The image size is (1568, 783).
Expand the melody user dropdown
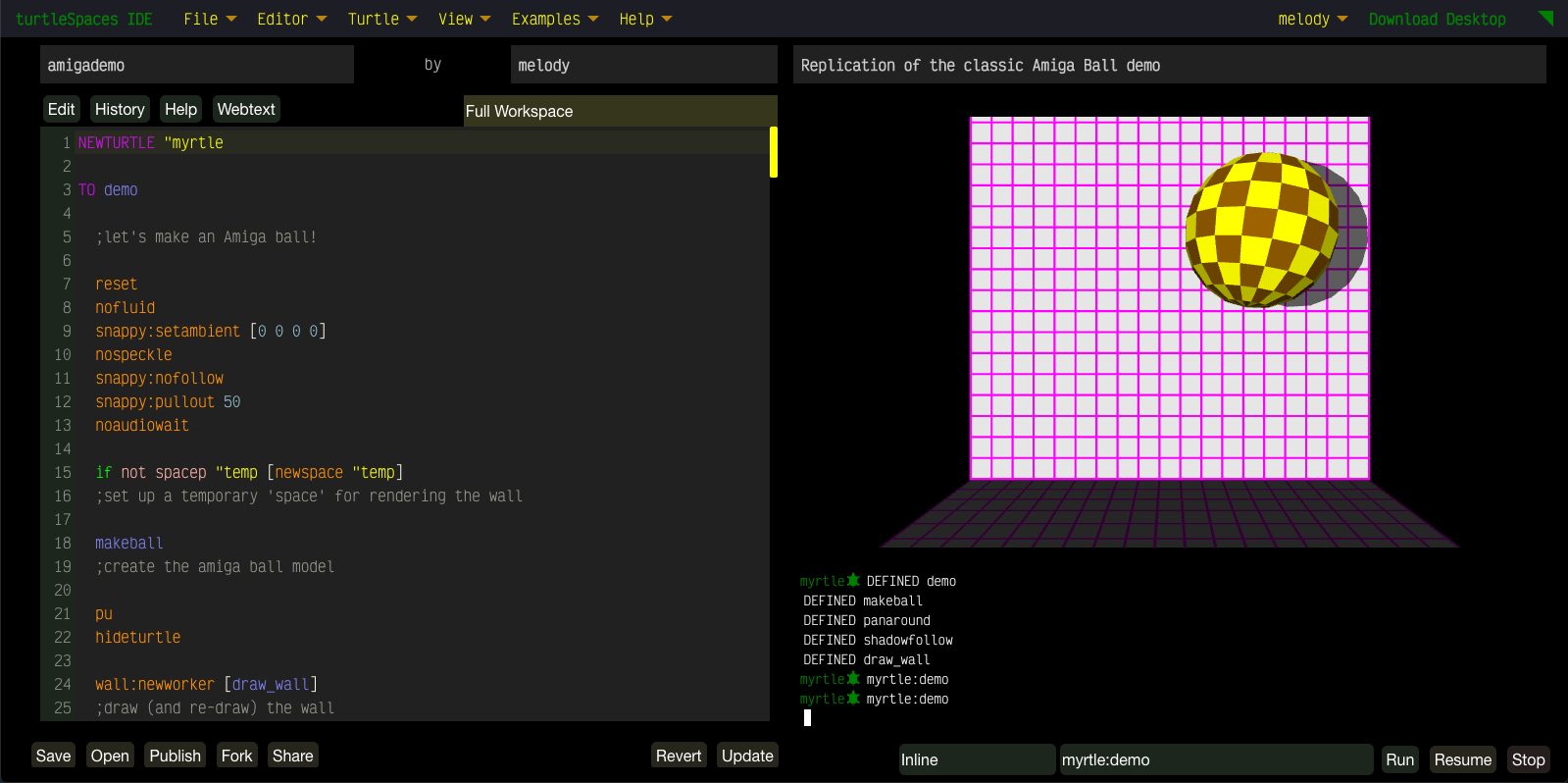1312,20
